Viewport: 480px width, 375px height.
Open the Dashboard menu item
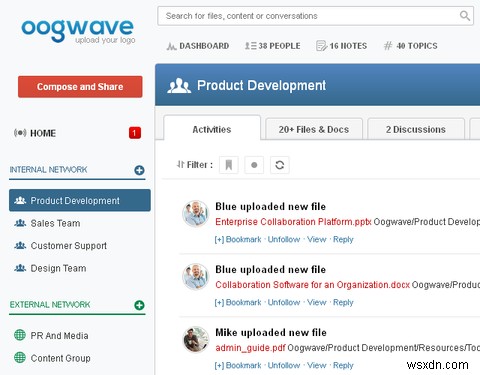coord(198,46)
